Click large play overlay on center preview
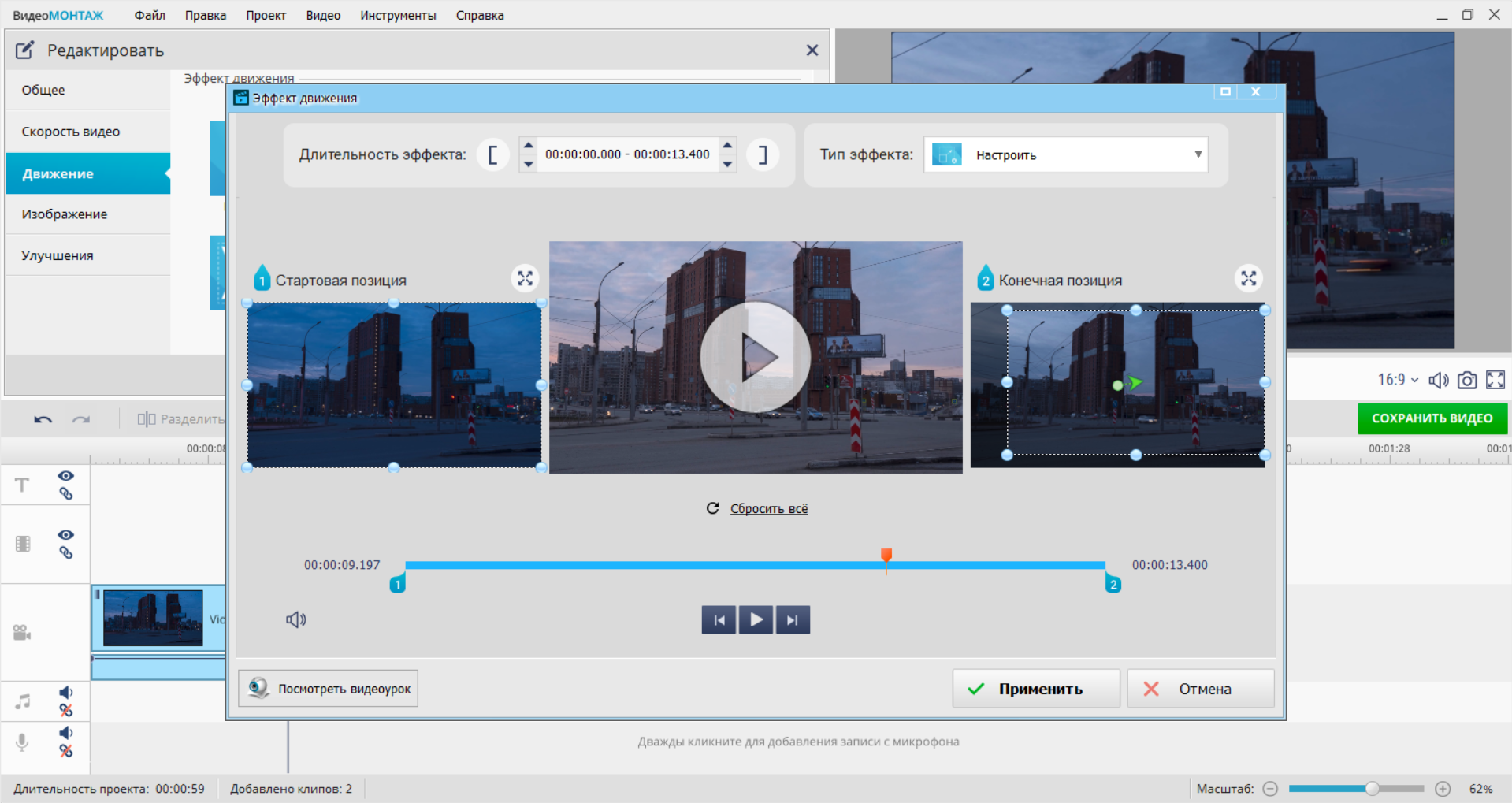The width and height of the screenshot is (1512, 803). tap(755, 357)
